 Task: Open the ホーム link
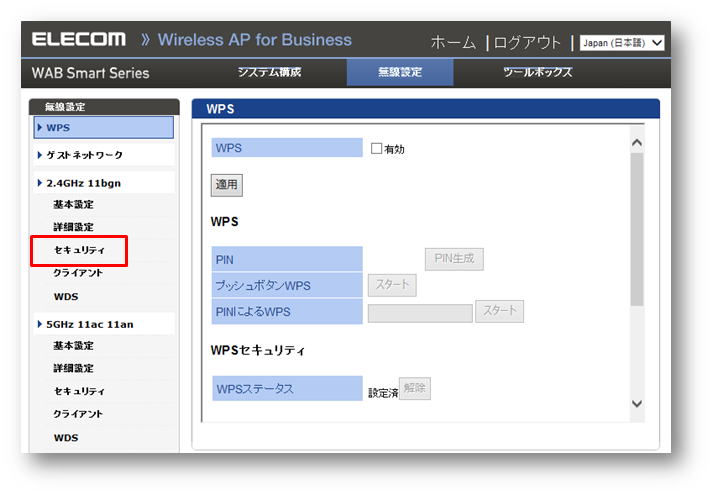click(453, 43)
